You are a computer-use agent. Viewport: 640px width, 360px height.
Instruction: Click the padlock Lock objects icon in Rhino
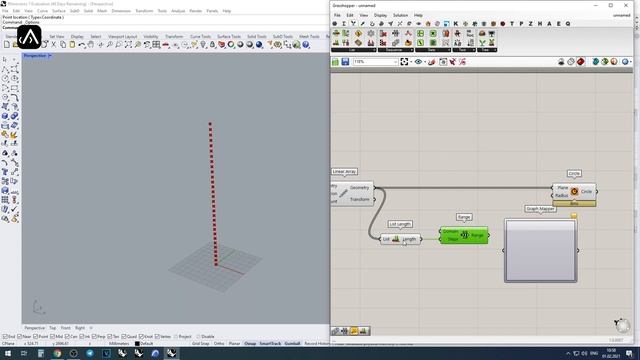pyautogui.click(x=212, y=44)
